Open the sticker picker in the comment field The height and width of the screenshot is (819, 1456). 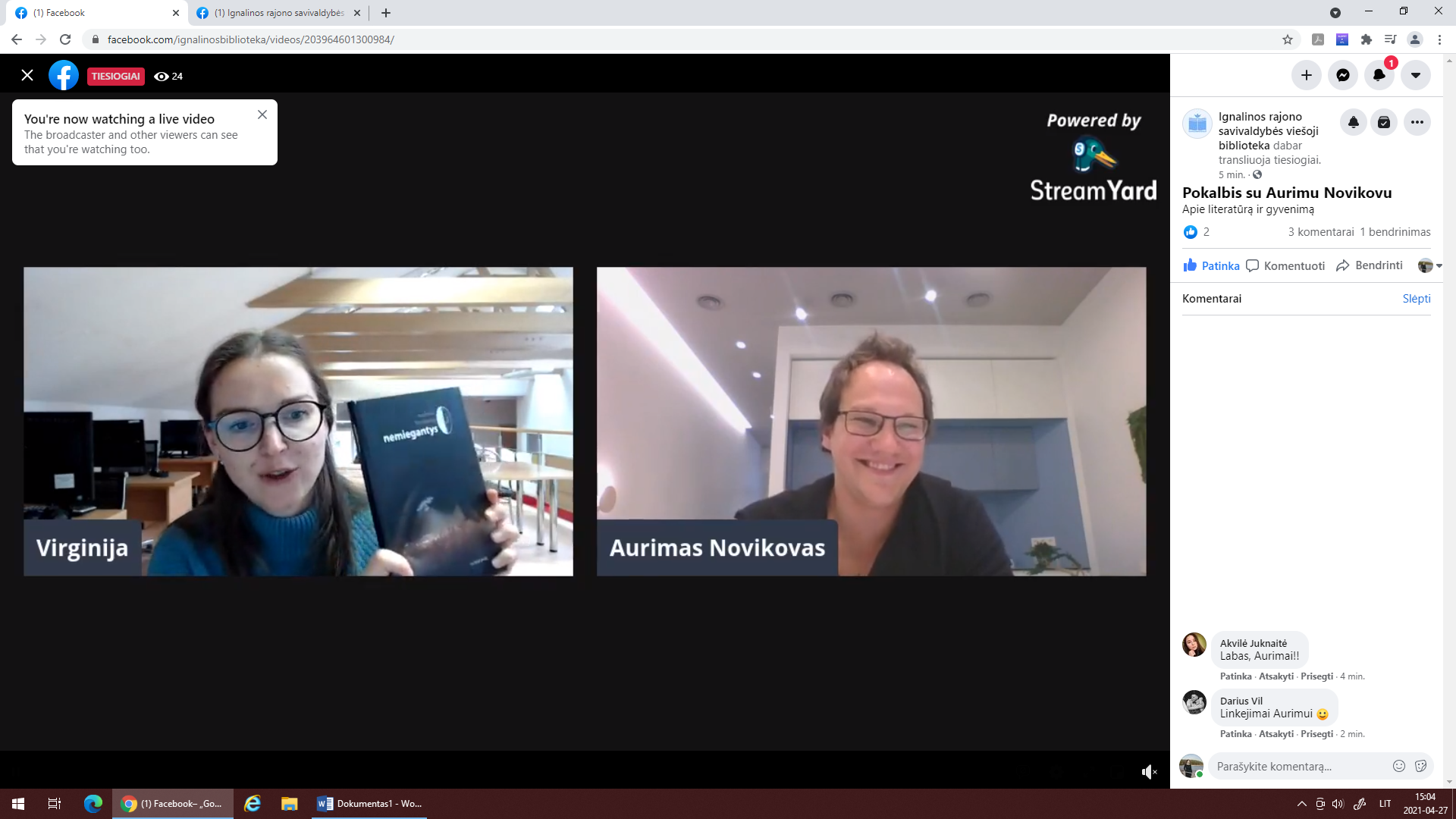(x=1420, y=766)
